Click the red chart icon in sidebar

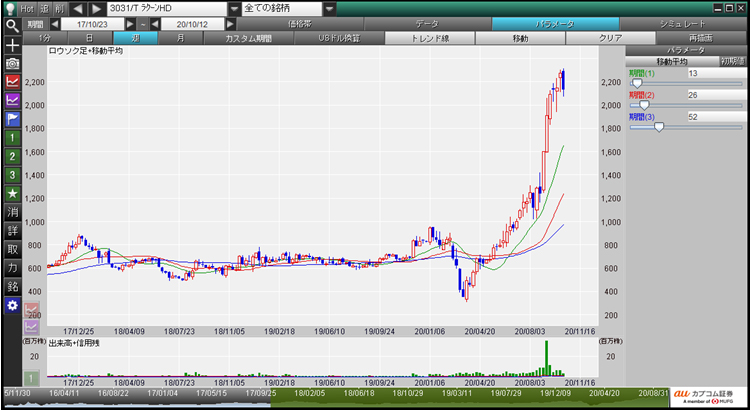(x=12, y=82)
